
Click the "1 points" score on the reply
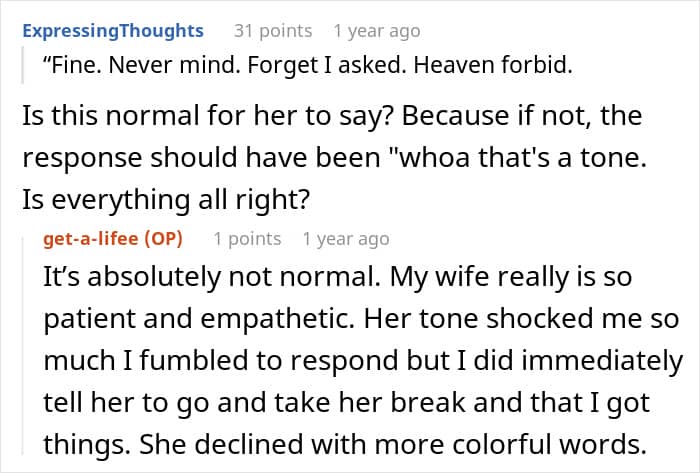tap(247, 239)
